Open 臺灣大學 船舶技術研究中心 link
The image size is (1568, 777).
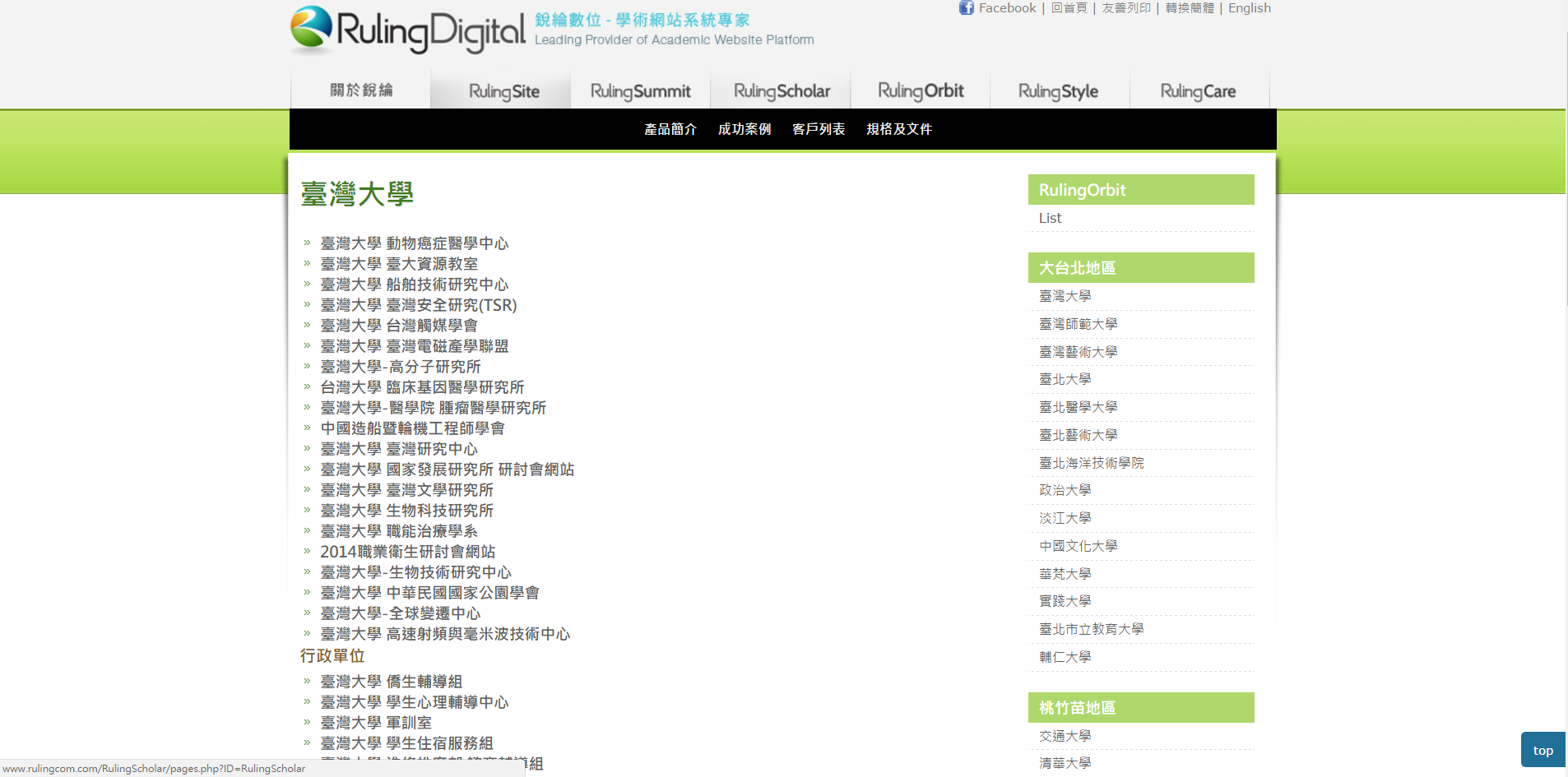click(415, 284)
